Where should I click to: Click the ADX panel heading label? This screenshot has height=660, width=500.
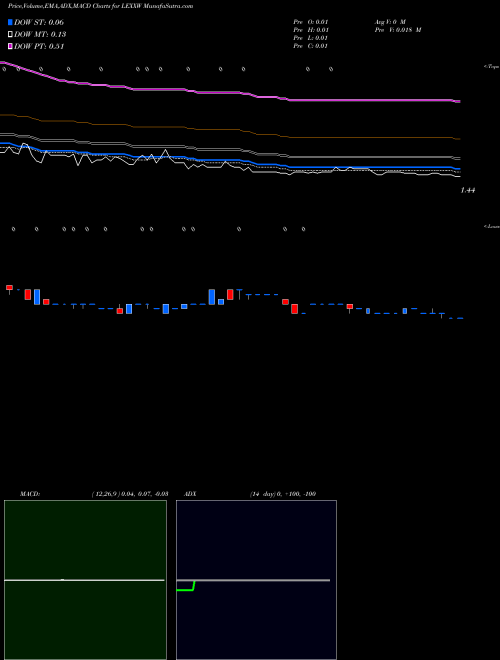click(x=190, y=494)
